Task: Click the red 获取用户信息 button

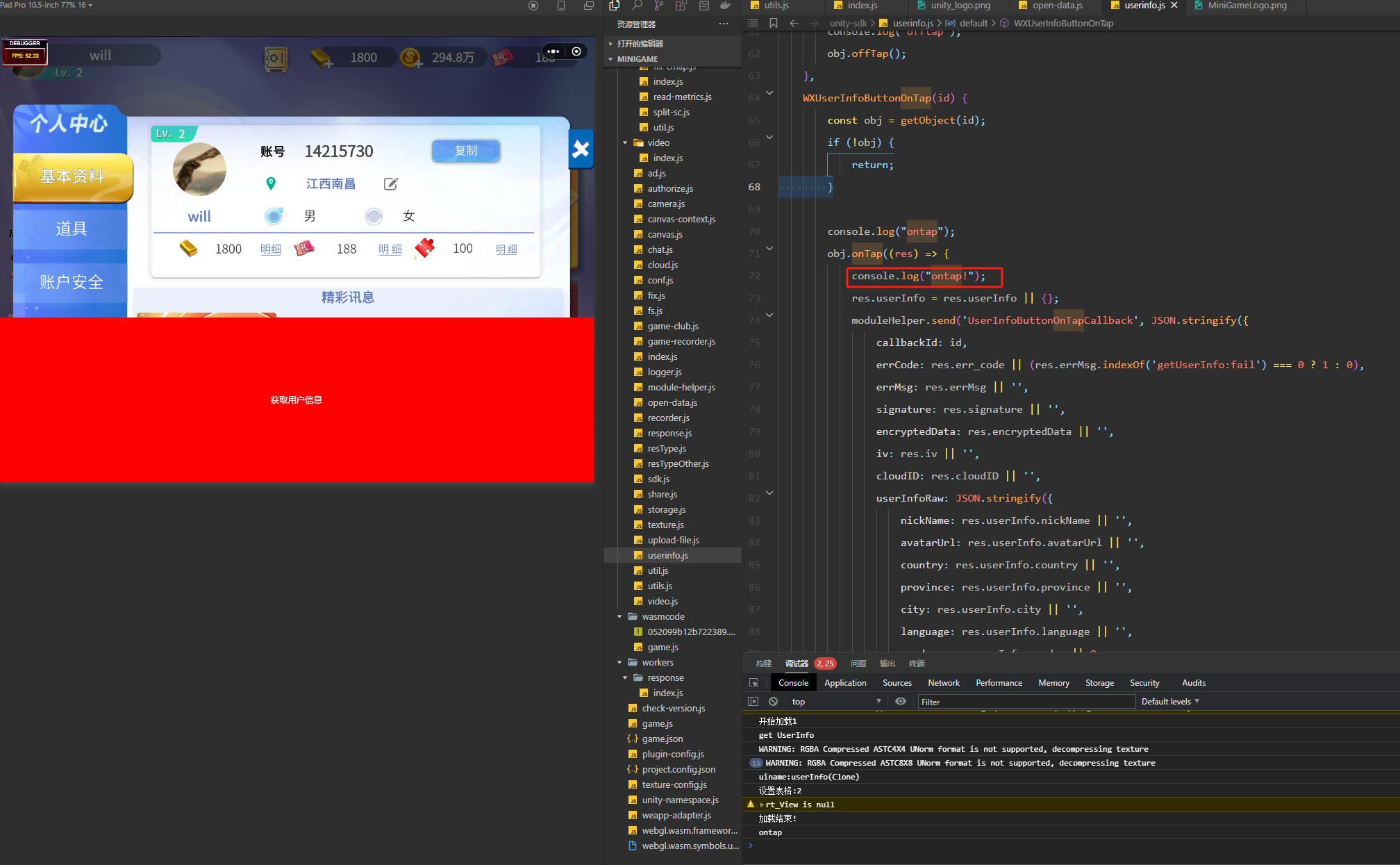Action: coord(297,399)
